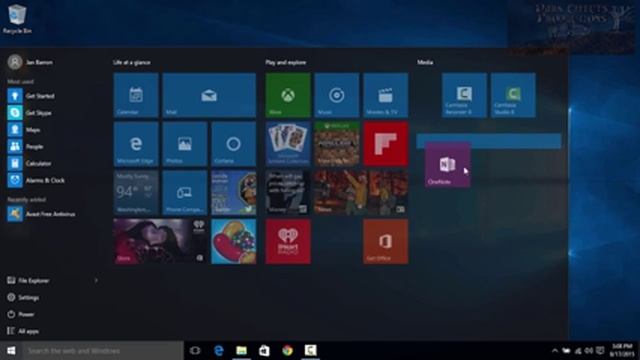
Task: Open the Get Office tile
Action: point(385,242)
